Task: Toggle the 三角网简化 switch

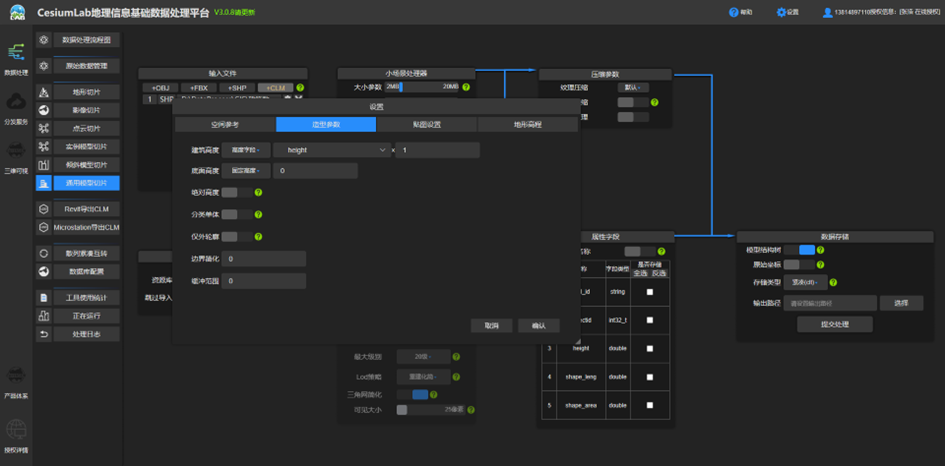Action: tap(412, 395)
